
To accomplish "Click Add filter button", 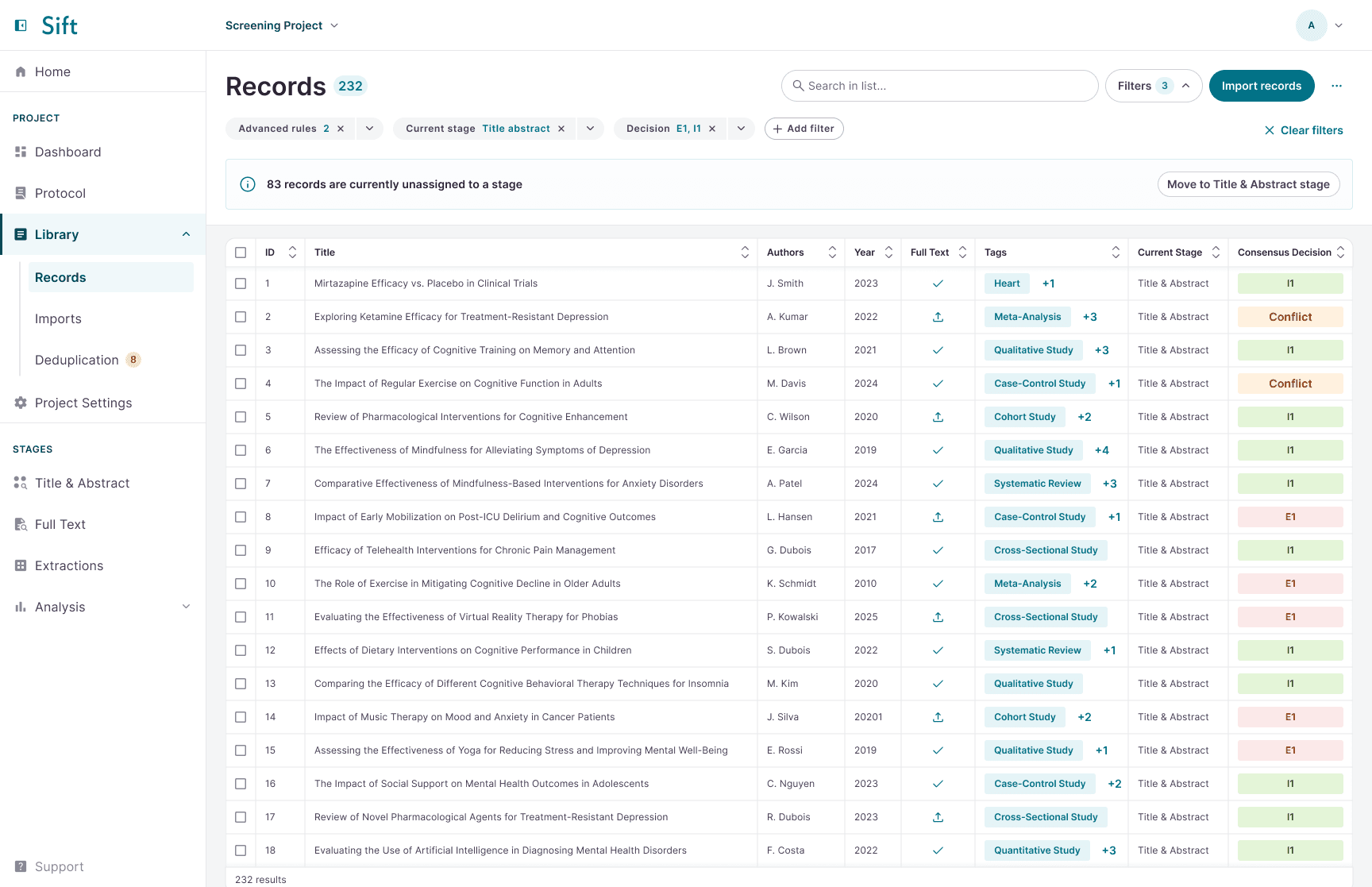I will click(804, 129).
